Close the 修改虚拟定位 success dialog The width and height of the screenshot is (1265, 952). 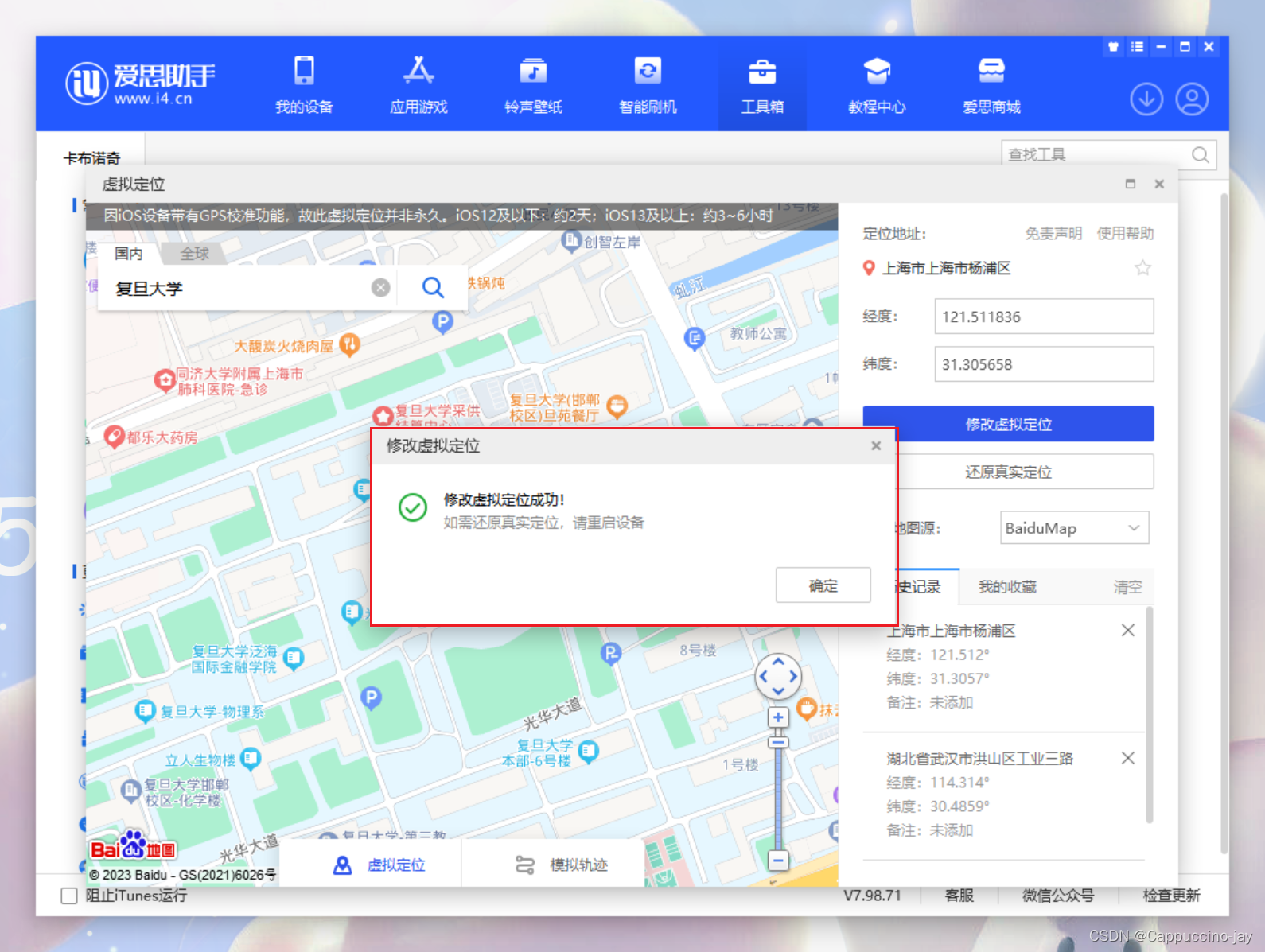tap(876, 445)
